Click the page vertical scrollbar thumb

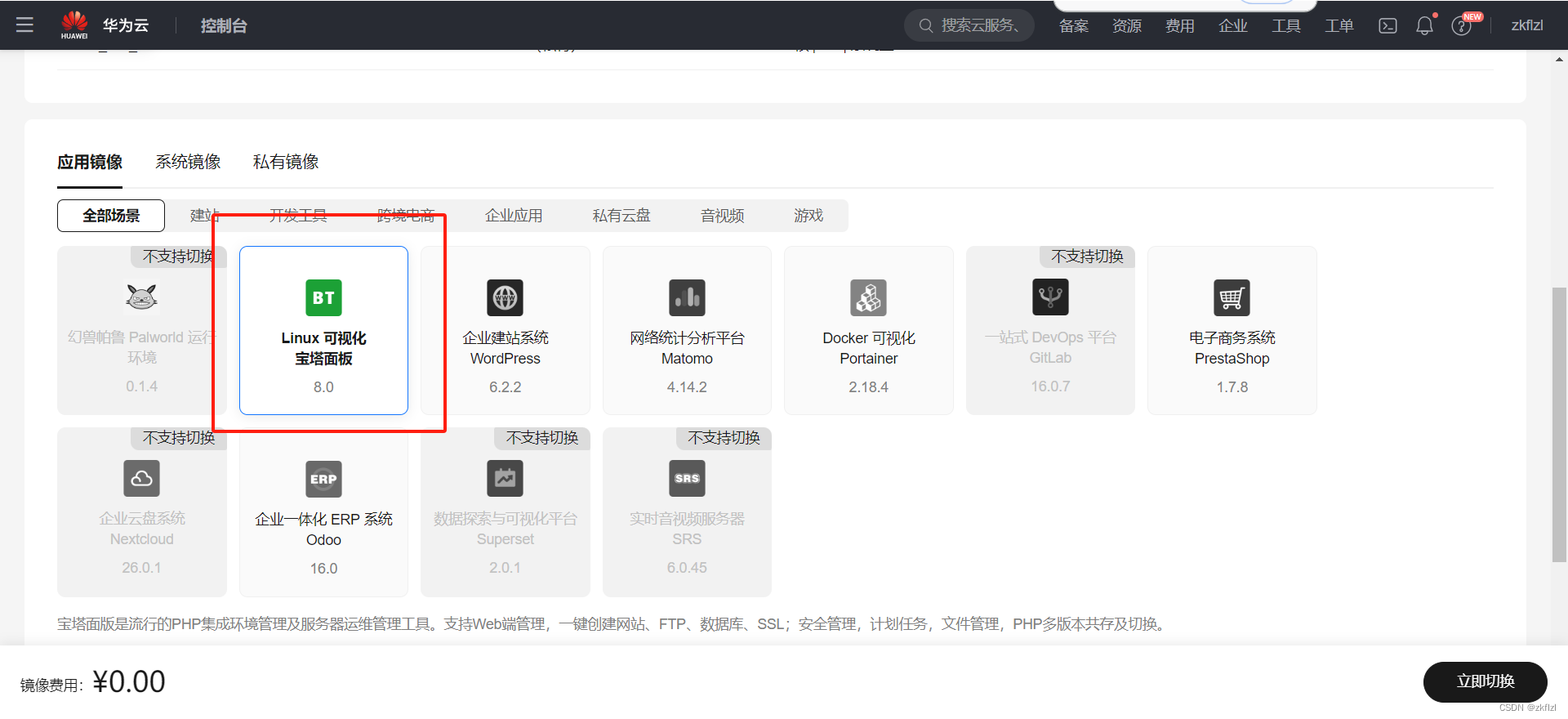coord(1559,425)
